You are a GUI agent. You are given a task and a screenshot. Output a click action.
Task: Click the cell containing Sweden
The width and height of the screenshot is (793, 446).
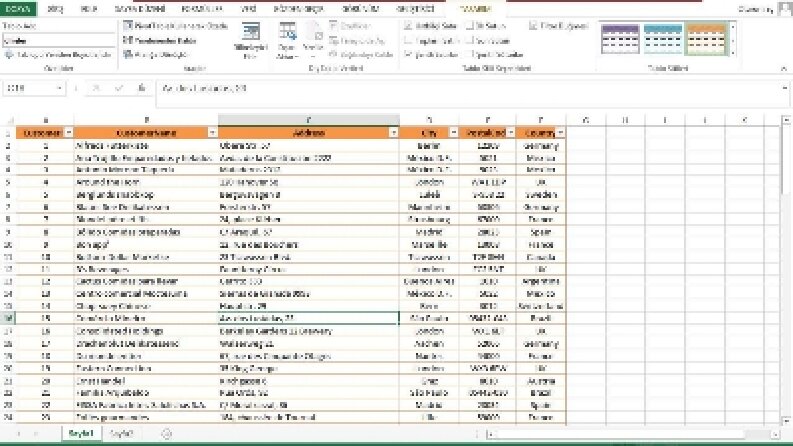pos(541,195)
